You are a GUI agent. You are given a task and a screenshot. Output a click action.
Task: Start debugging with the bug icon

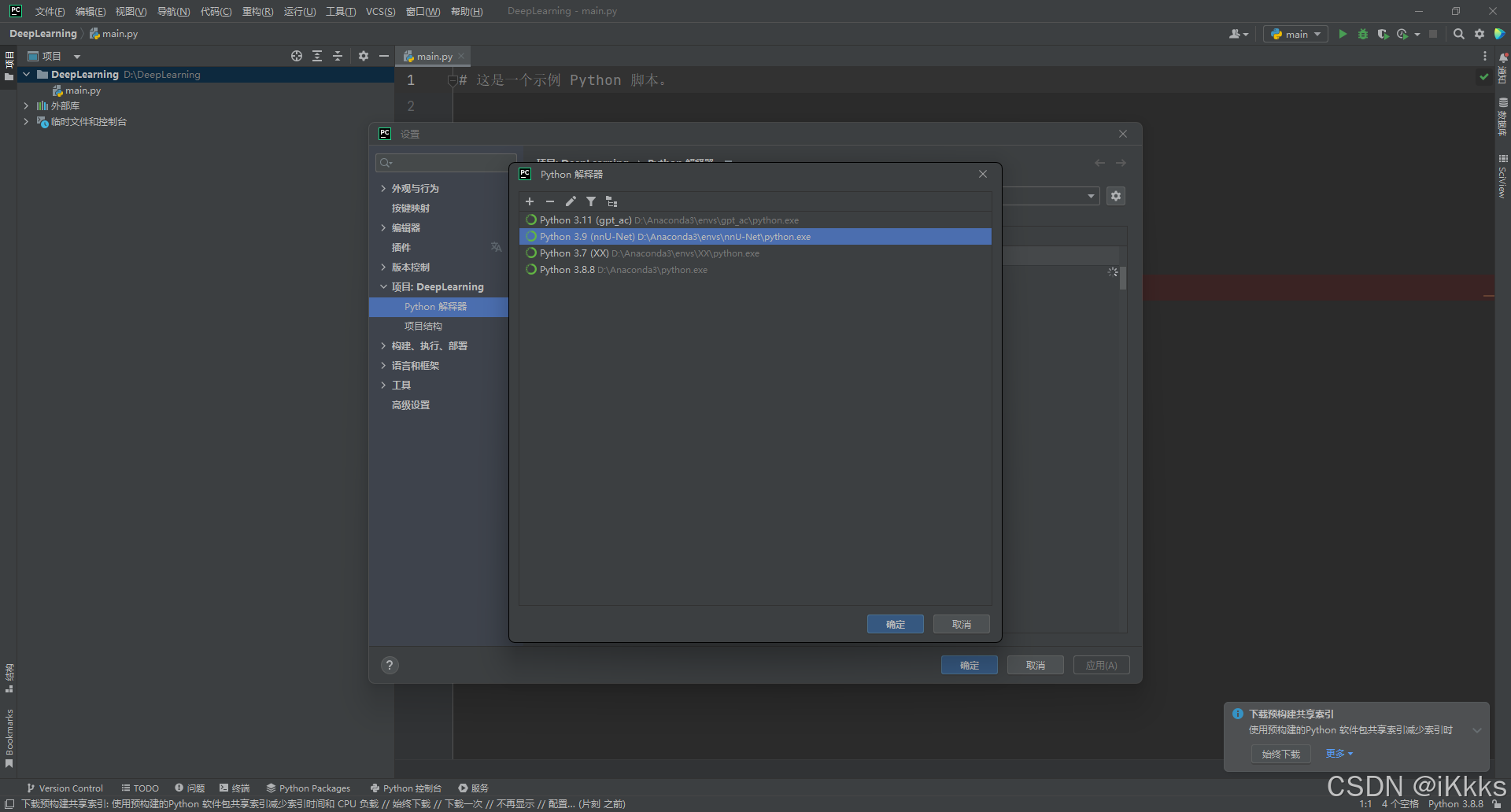click(x=1363, y=34)
